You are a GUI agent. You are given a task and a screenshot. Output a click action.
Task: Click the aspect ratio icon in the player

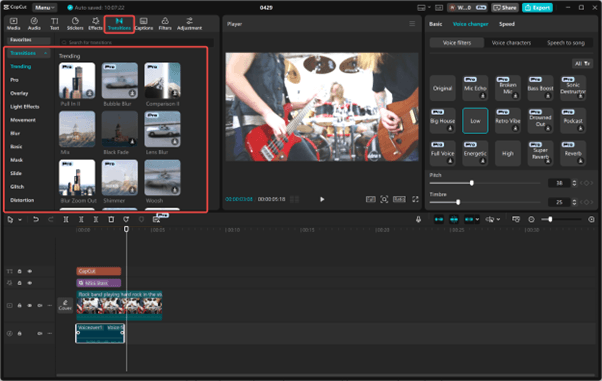point(399,199)
